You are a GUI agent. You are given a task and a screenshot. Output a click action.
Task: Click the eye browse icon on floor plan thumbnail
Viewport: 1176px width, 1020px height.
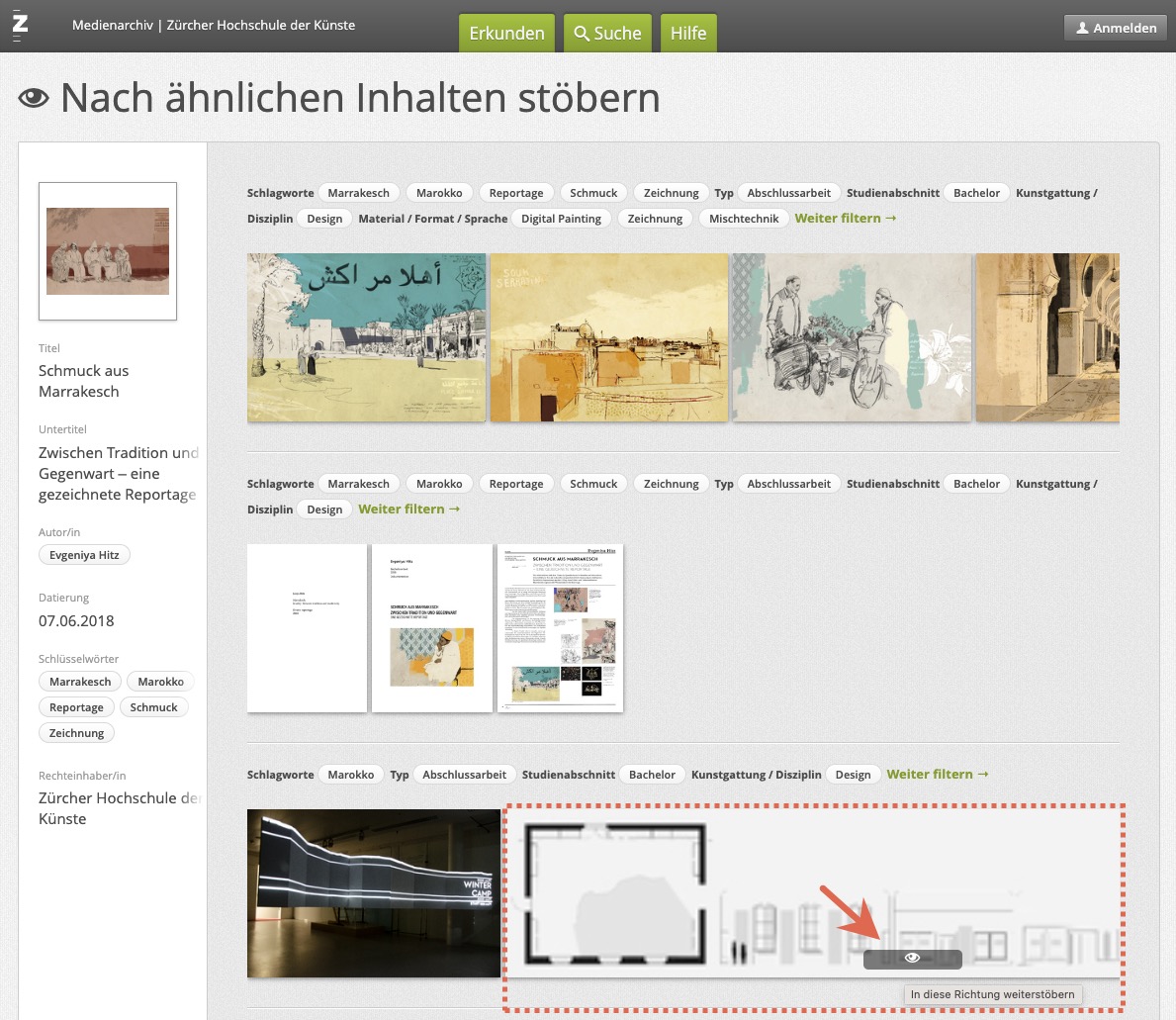[x=912, y=959]
